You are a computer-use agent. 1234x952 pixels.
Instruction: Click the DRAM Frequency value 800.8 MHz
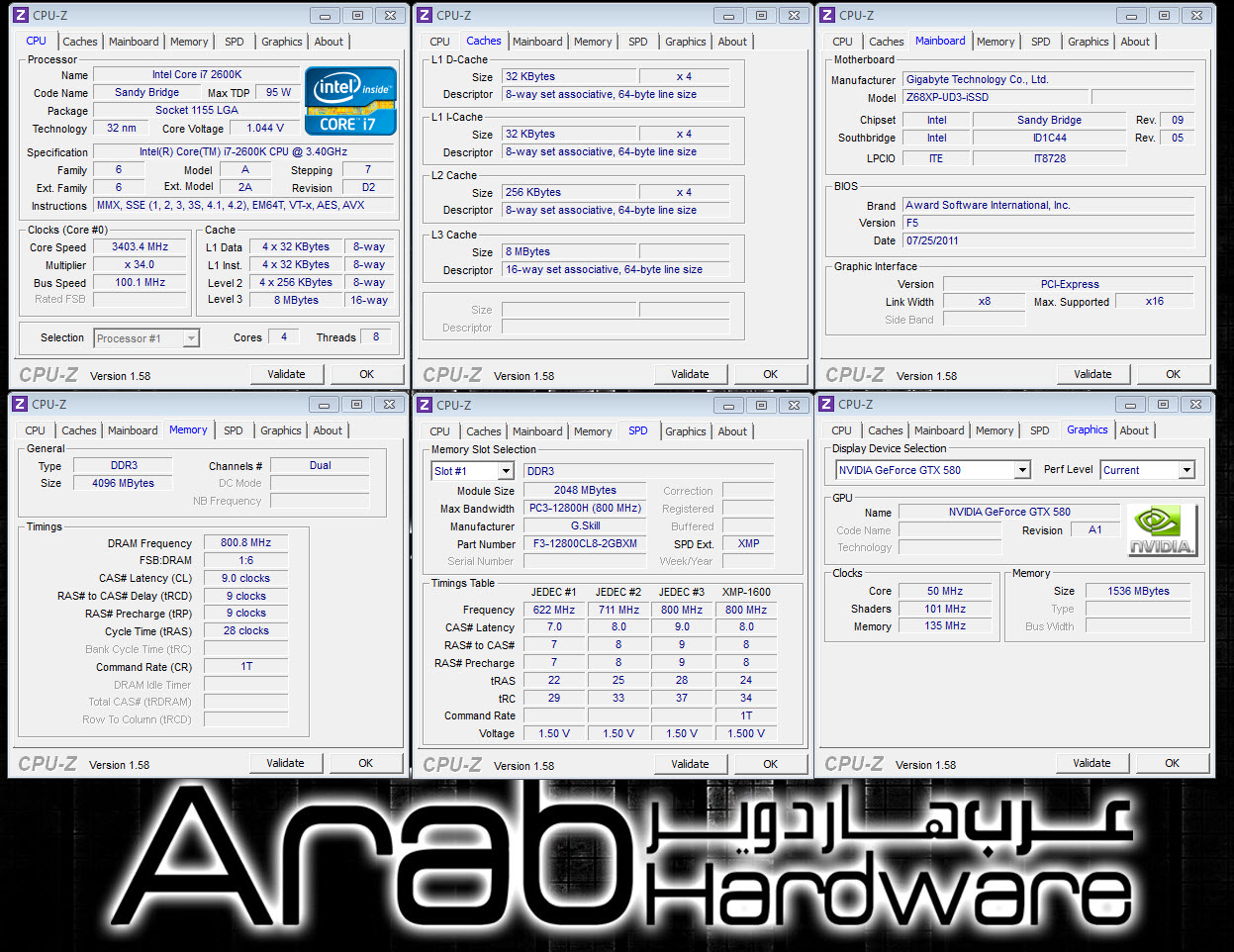click(x=245, y=542)
